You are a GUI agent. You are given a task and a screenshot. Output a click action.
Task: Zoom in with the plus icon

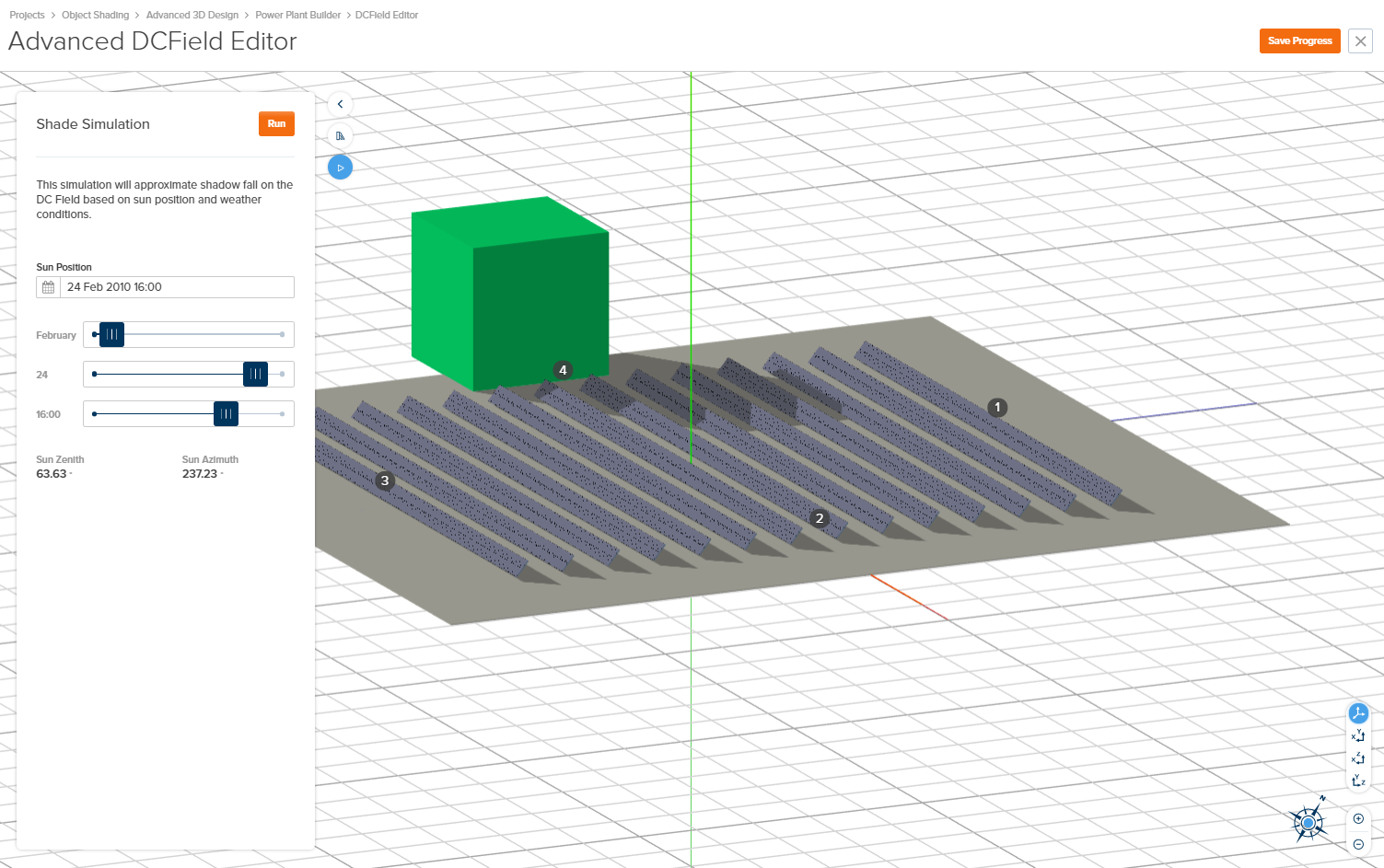click(1358, 819)
